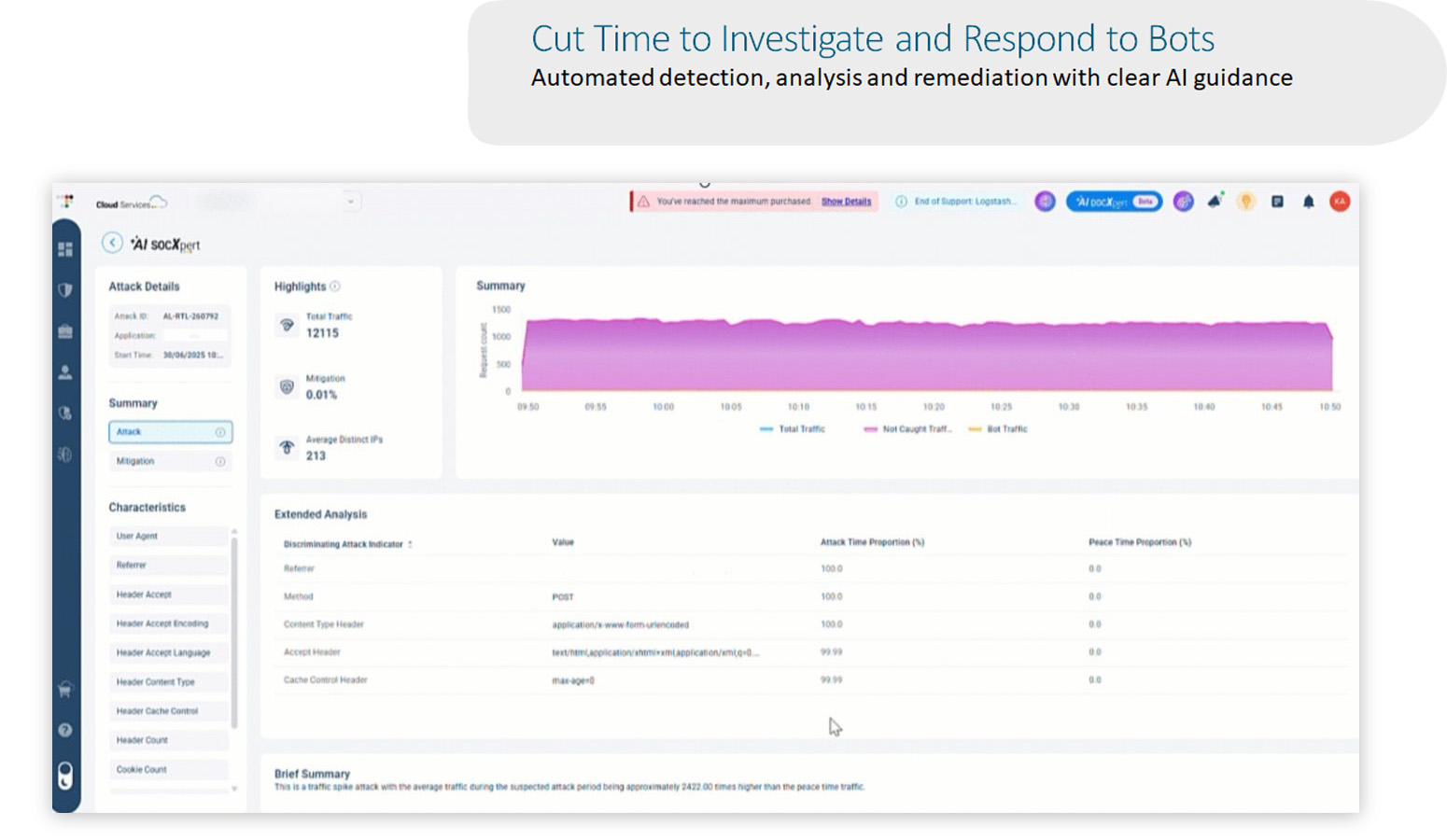Open the account dropdown in top bar

click(351, 202)
